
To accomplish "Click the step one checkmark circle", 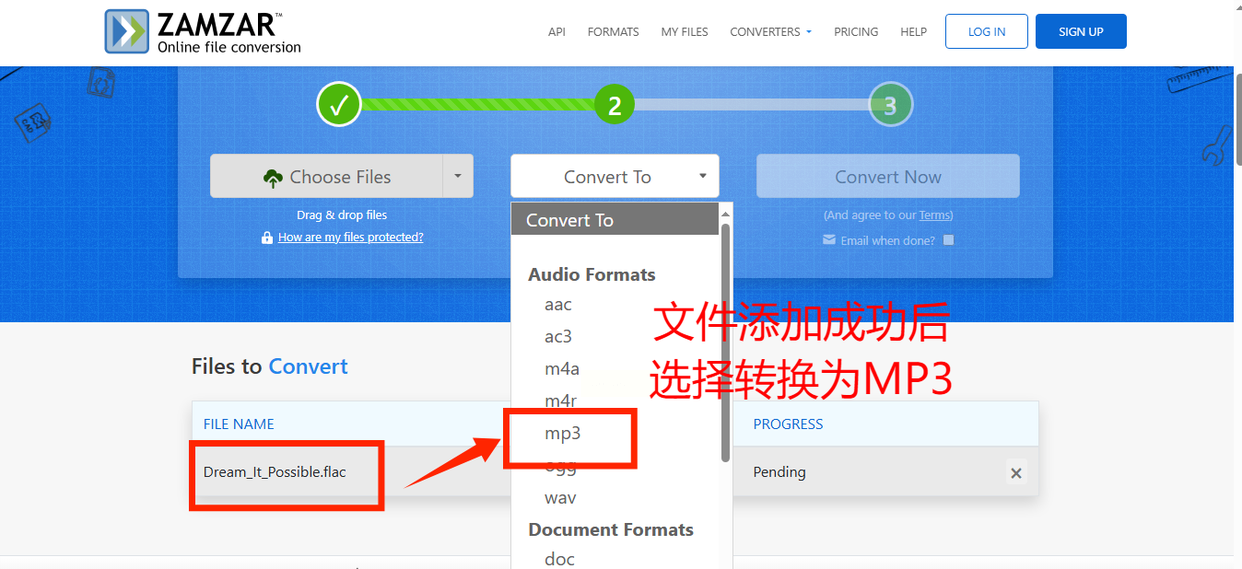I will 339,104.
